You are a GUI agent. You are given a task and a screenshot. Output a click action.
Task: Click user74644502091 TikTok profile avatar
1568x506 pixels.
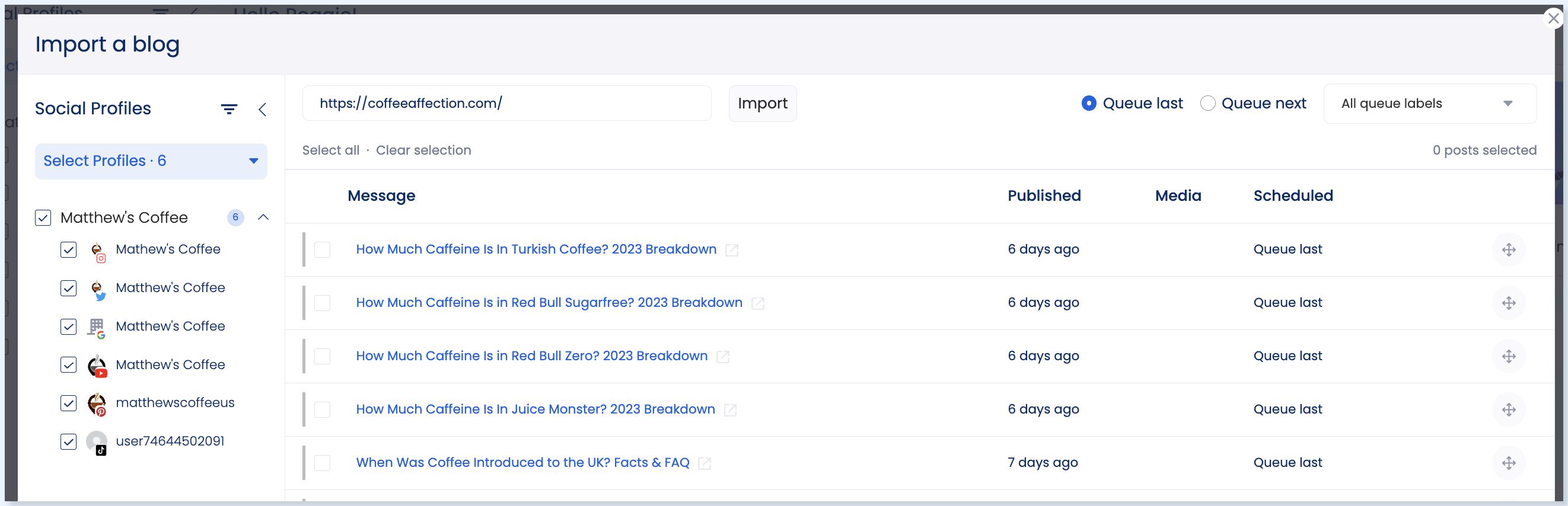(97, 442)
